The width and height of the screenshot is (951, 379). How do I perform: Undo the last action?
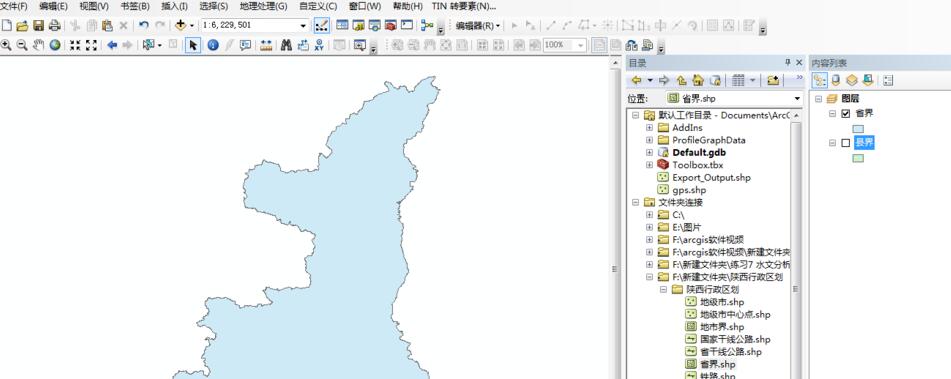tap(144, 25)
